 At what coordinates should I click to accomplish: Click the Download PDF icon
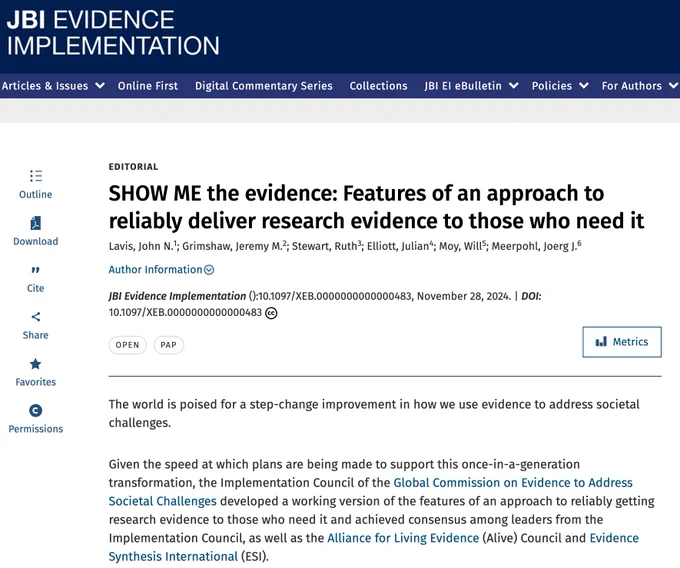[x=36, y=223]
